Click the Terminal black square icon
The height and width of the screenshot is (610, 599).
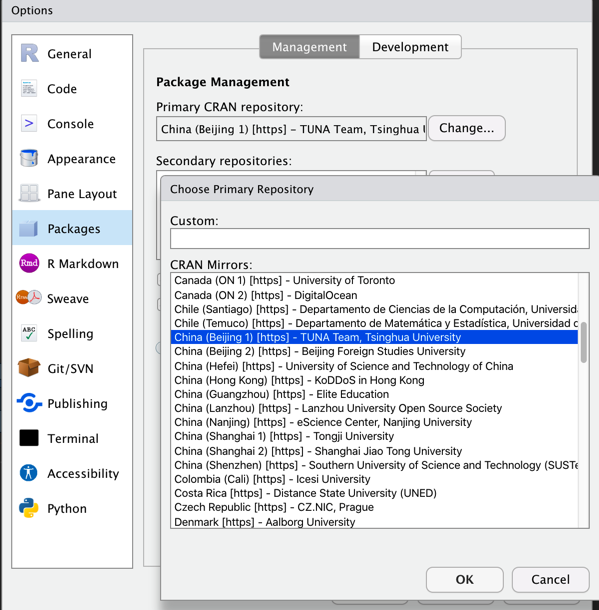[x=29, y=438]
